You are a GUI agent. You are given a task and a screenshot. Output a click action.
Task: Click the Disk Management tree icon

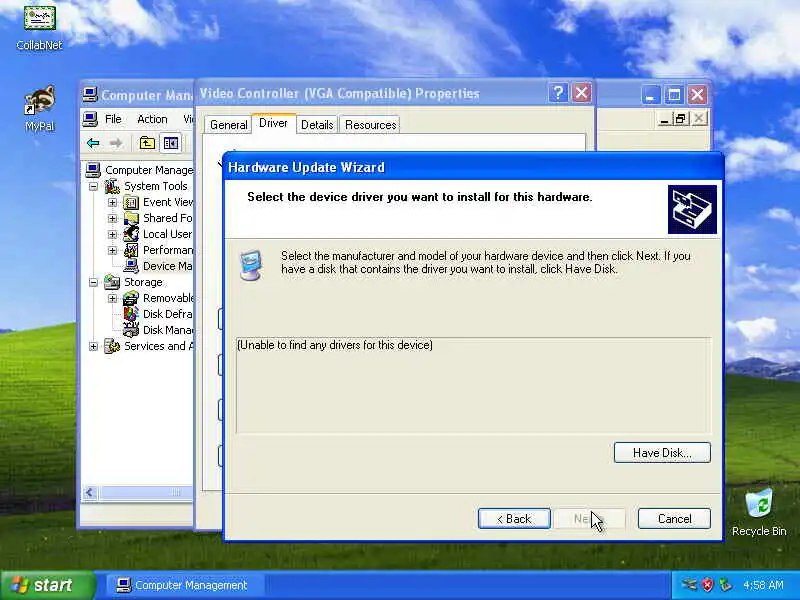click(x=131, y=330)
